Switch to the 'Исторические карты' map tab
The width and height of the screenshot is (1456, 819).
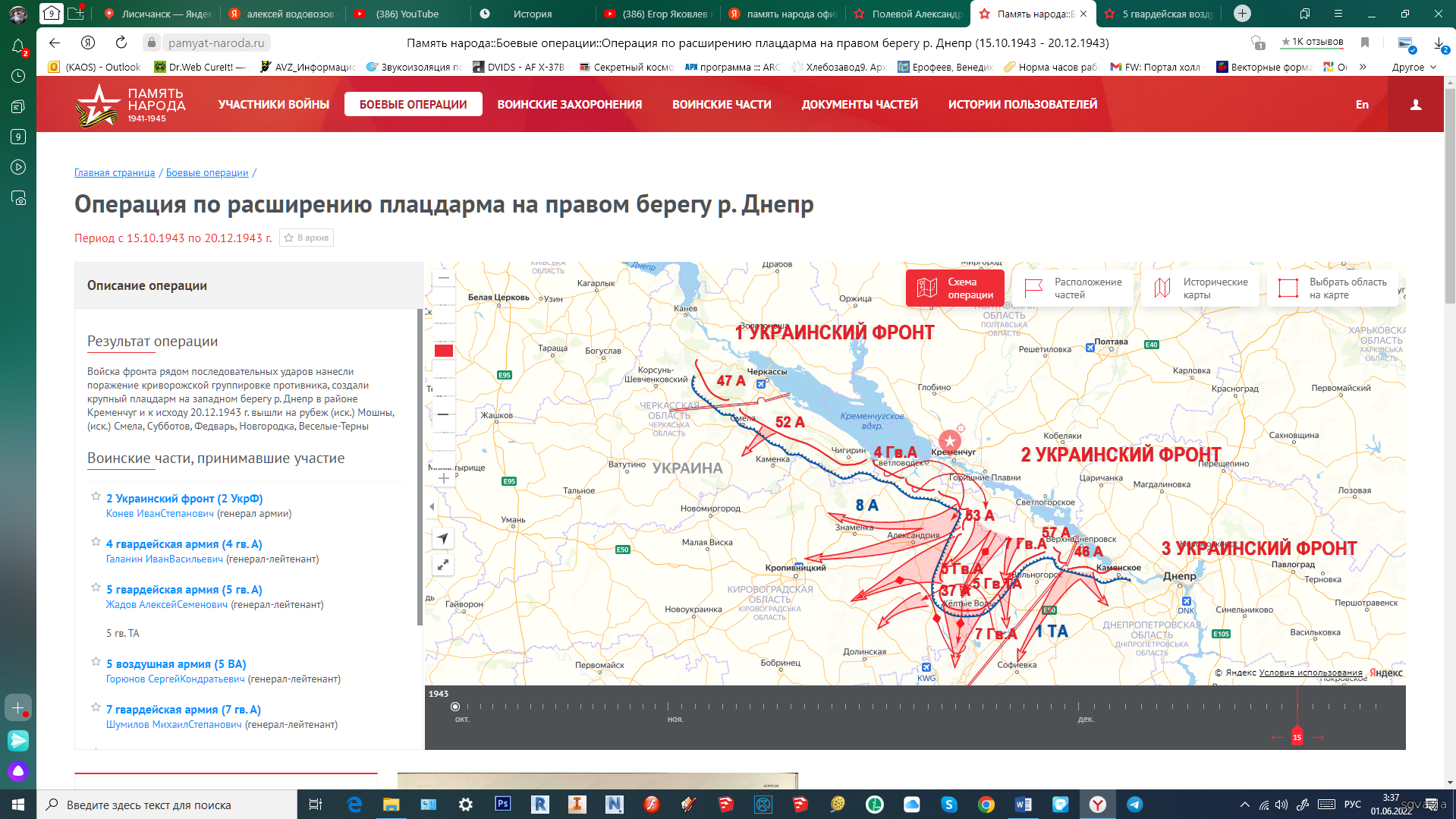(1200, 288)
